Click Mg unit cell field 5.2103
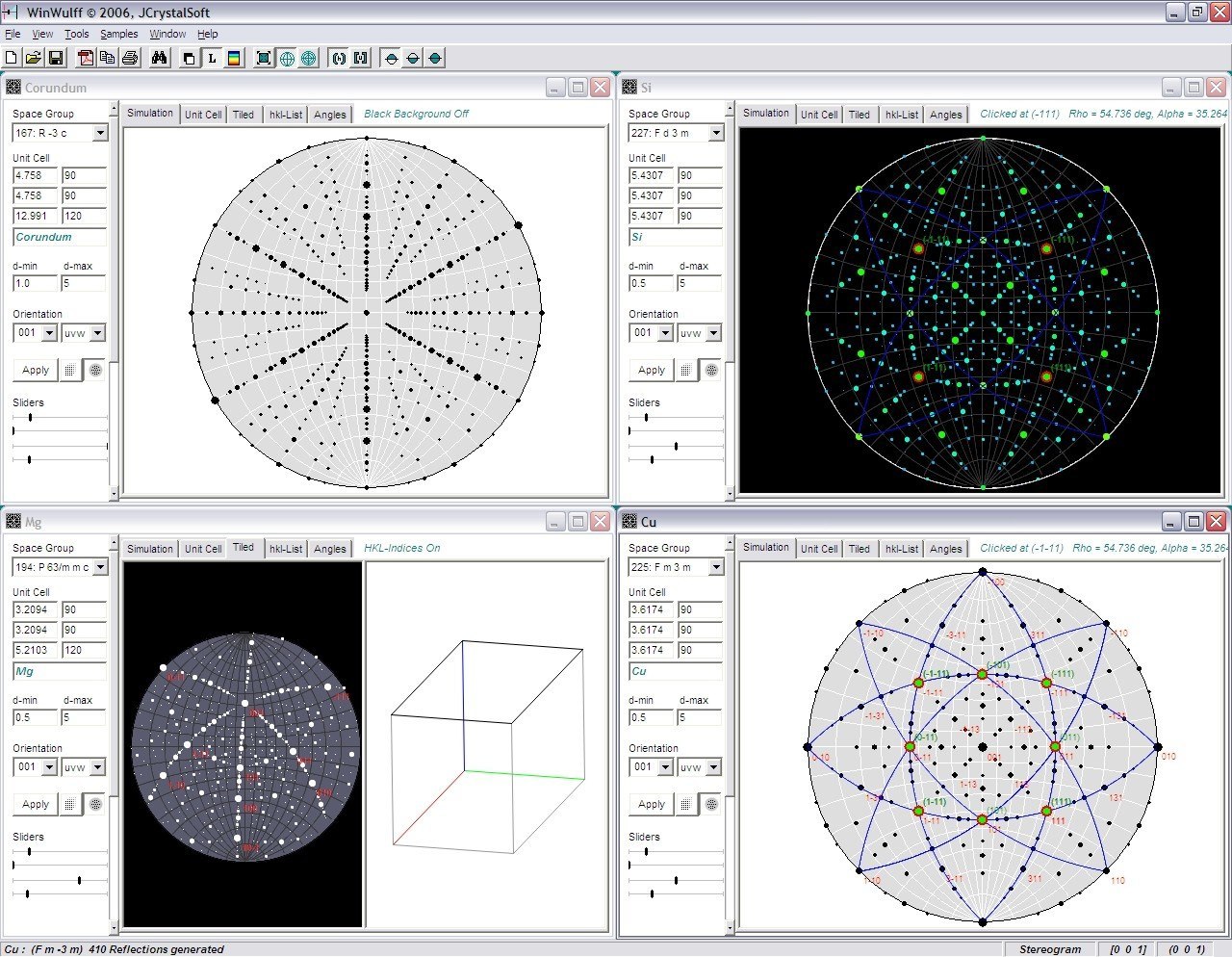 coord(36,650)
